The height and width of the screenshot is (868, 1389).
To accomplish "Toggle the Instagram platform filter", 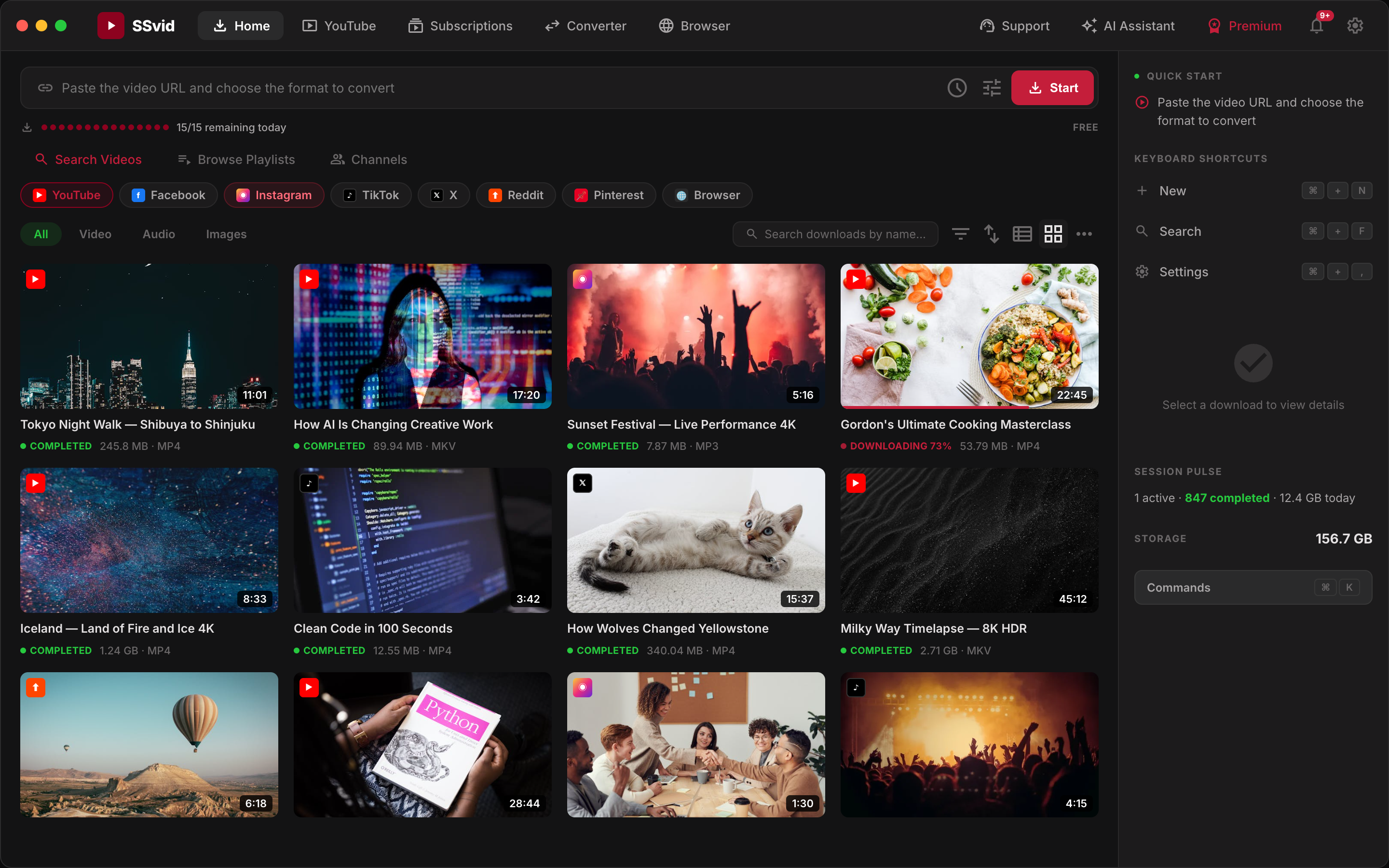I will coord(274,195).
